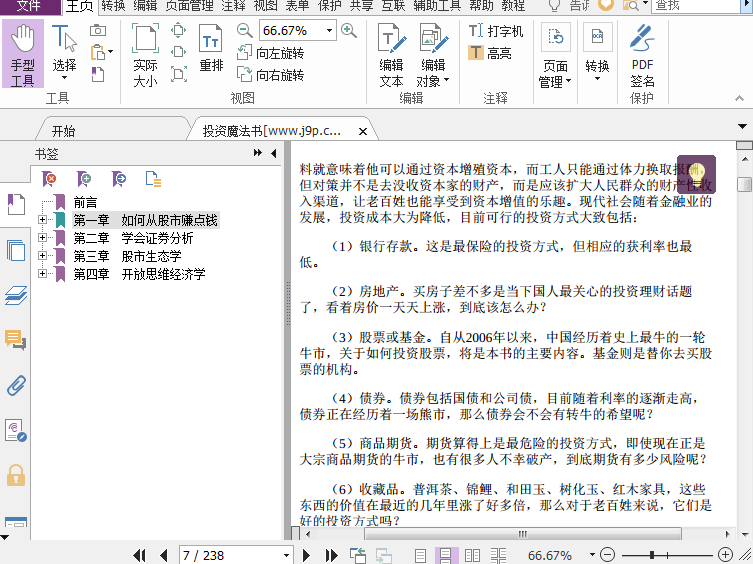Open the File (文件) menu
This screenshot has height=564, width=753.
(29, 6)
